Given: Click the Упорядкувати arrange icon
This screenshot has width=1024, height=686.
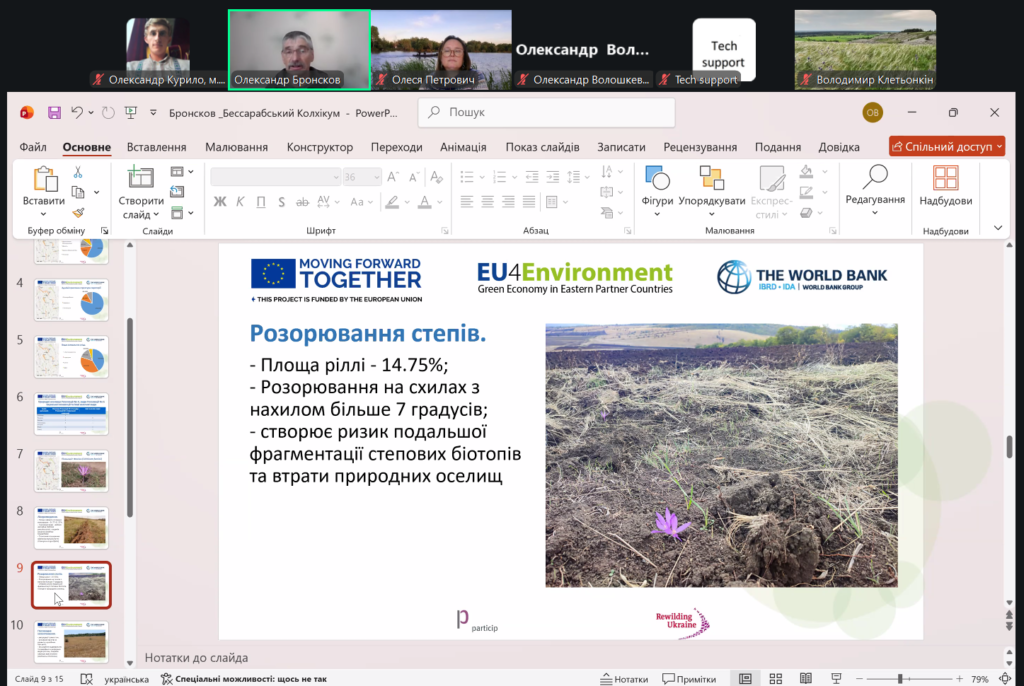Looking at the screenshot, I should tap(712, 179).
